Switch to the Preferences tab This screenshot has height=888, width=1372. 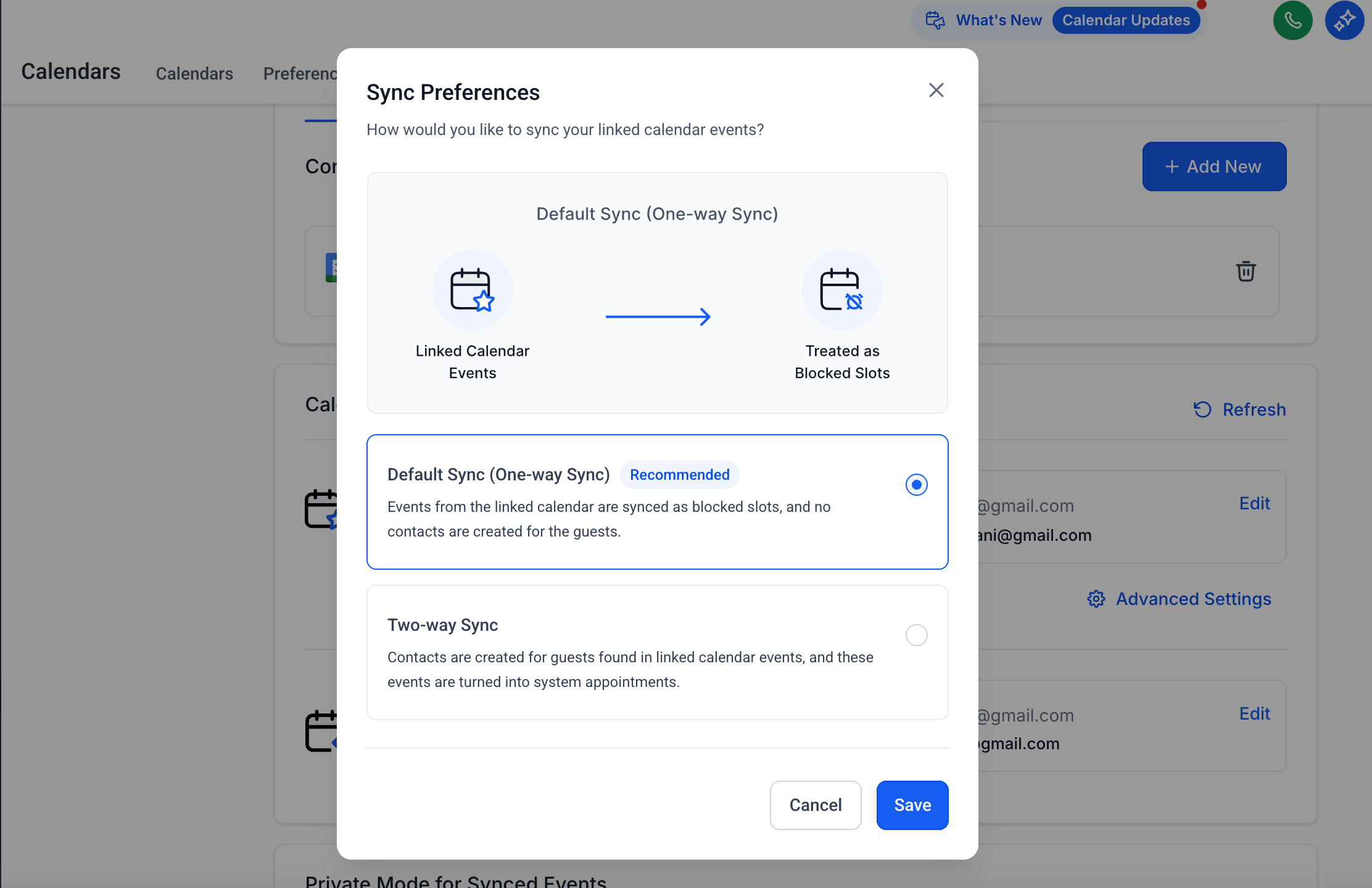[x=300, y=74]
